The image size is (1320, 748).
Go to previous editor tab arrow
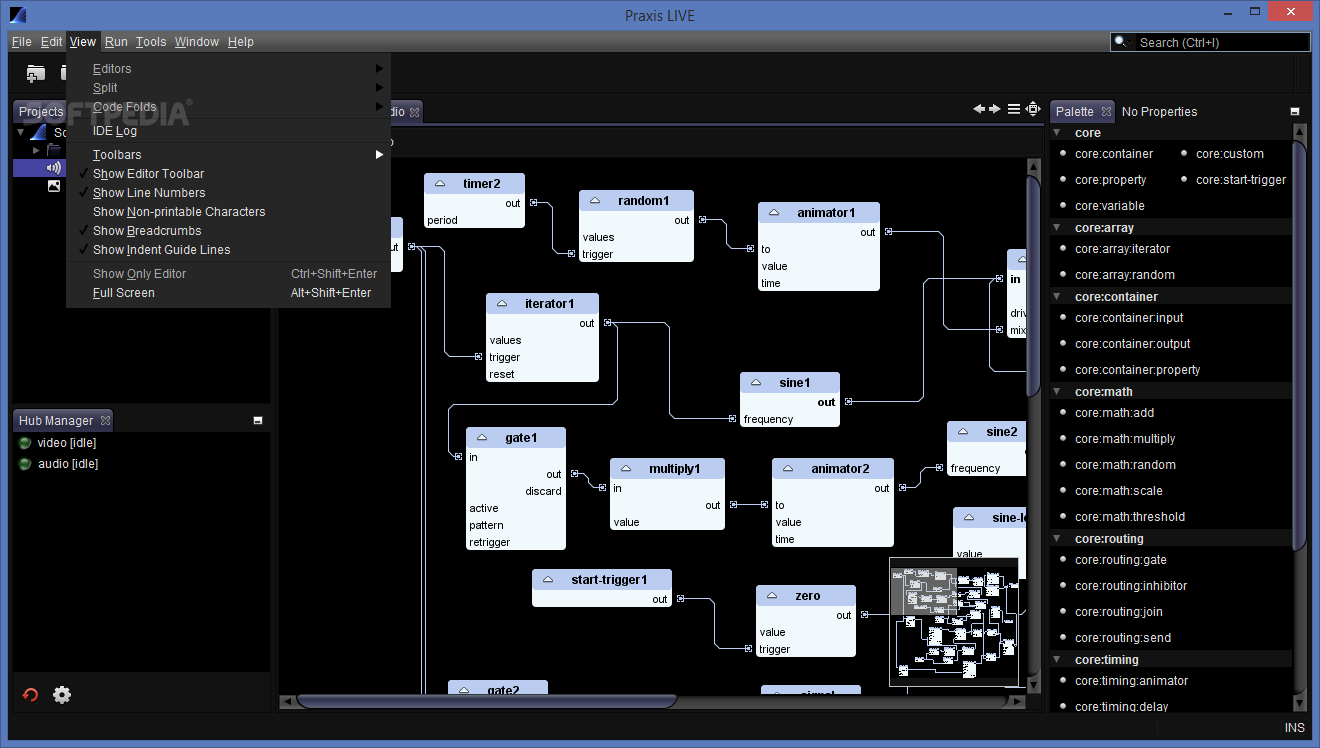[x=980, y=109]
